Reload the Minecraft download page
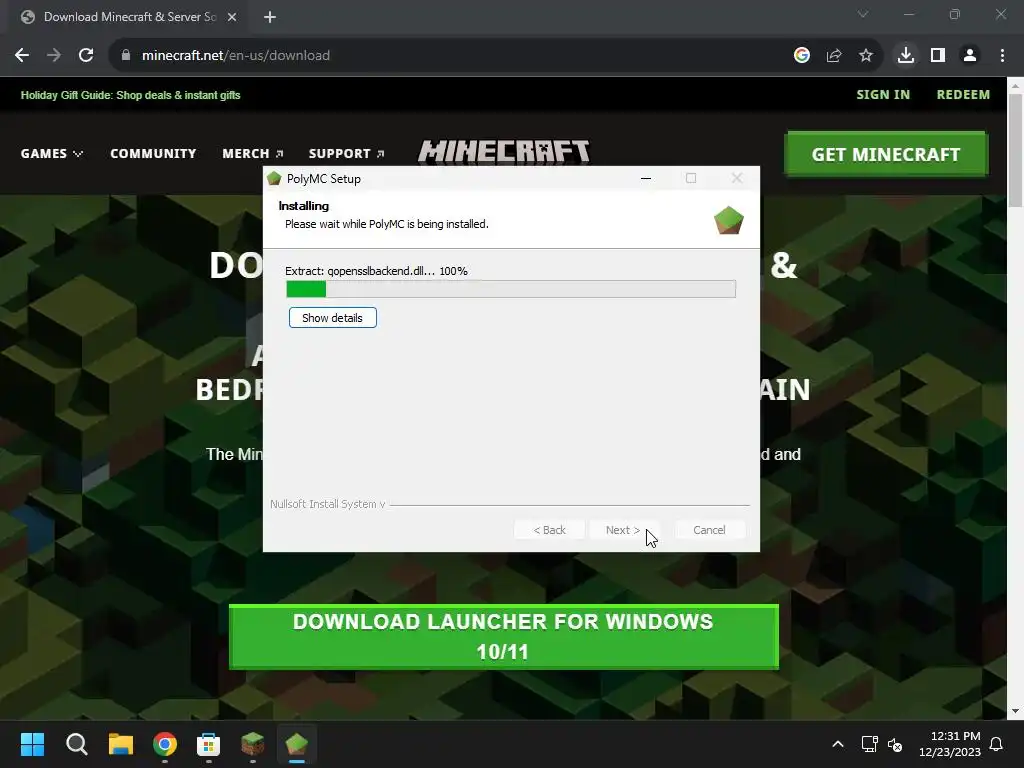Viewport: 1024px width, 768px height. (x=86, y=56)
